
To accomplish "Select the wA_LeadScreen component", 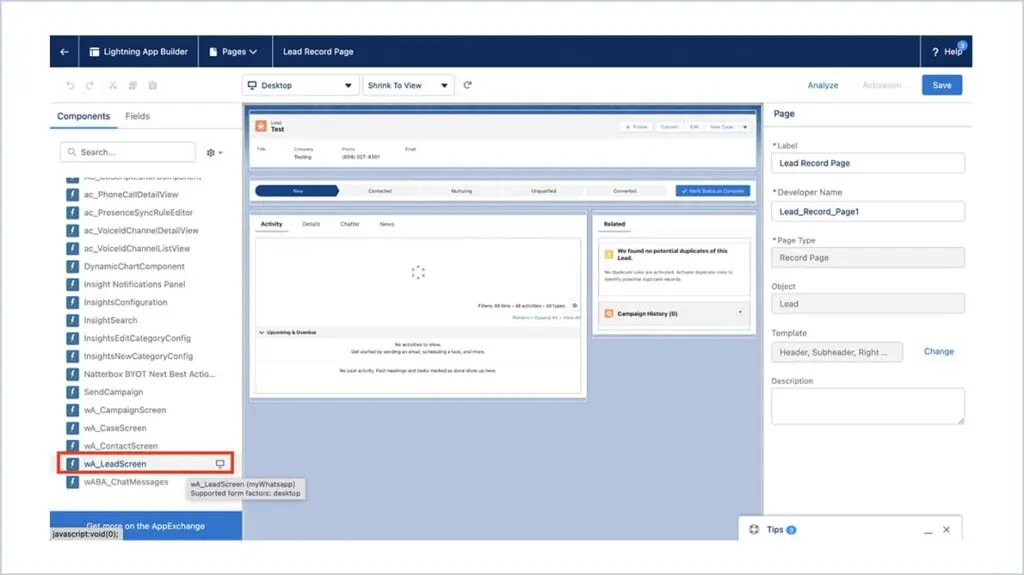I will pyautogui.click(x=145, y=463).
